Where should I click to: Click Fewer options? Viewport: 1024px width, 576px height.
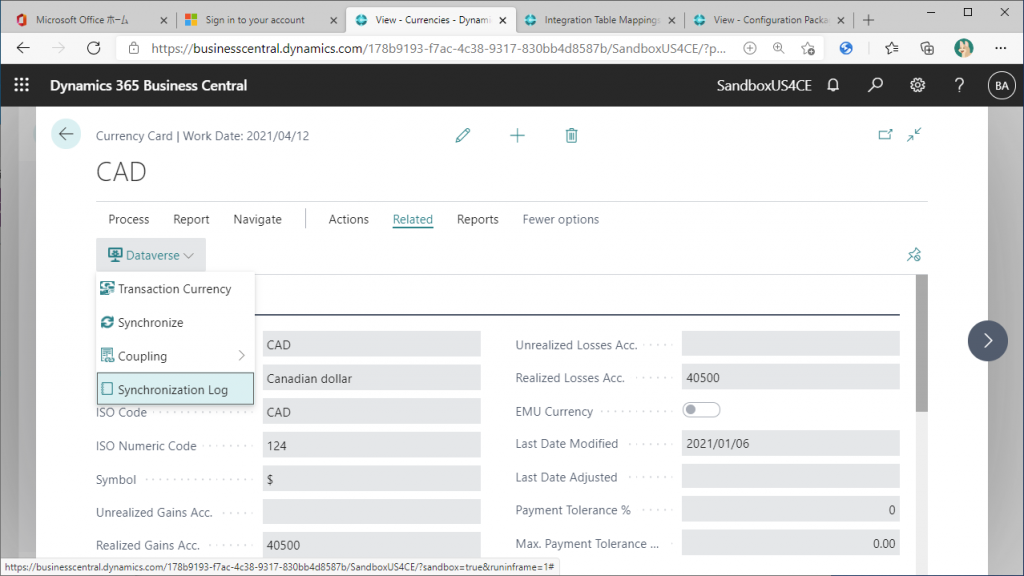560,219
